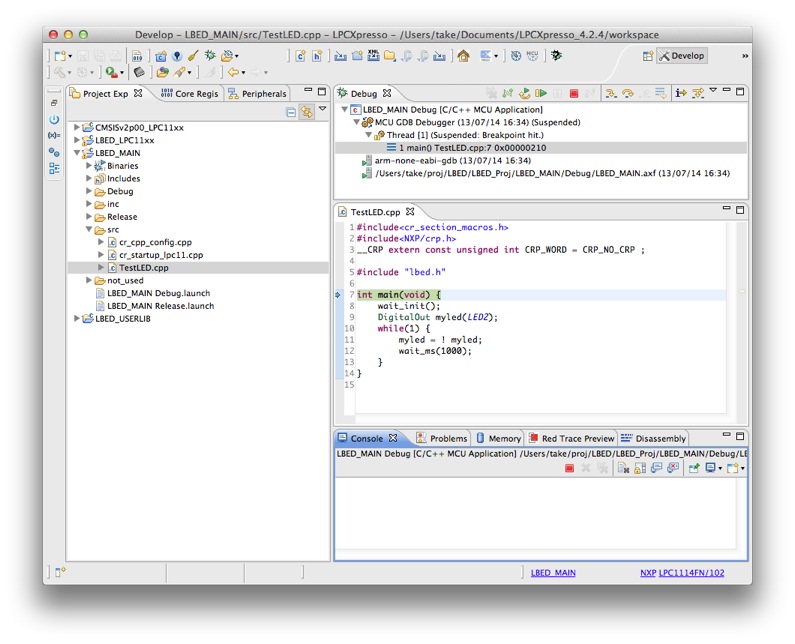Toggle Instruction Stepping Mode in Debug toolbar
The height and width of the screenshot is (644, 795).
pyautogui.click(x=680, y=93)
